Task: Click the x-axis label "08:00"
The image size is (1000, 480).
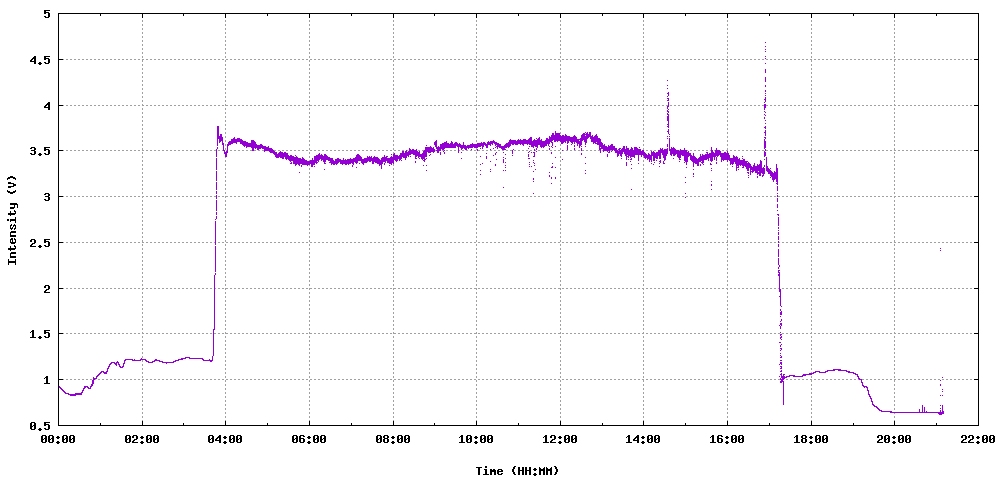Action: point(393,439)
